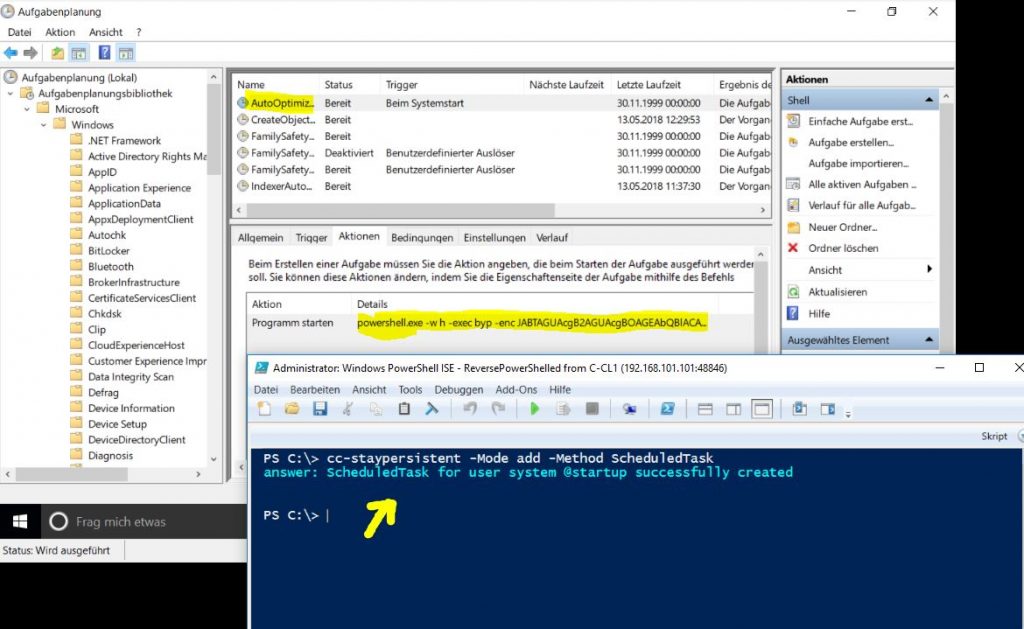
Task: Collapse the Windows folder node
Action: pos(43,125)
